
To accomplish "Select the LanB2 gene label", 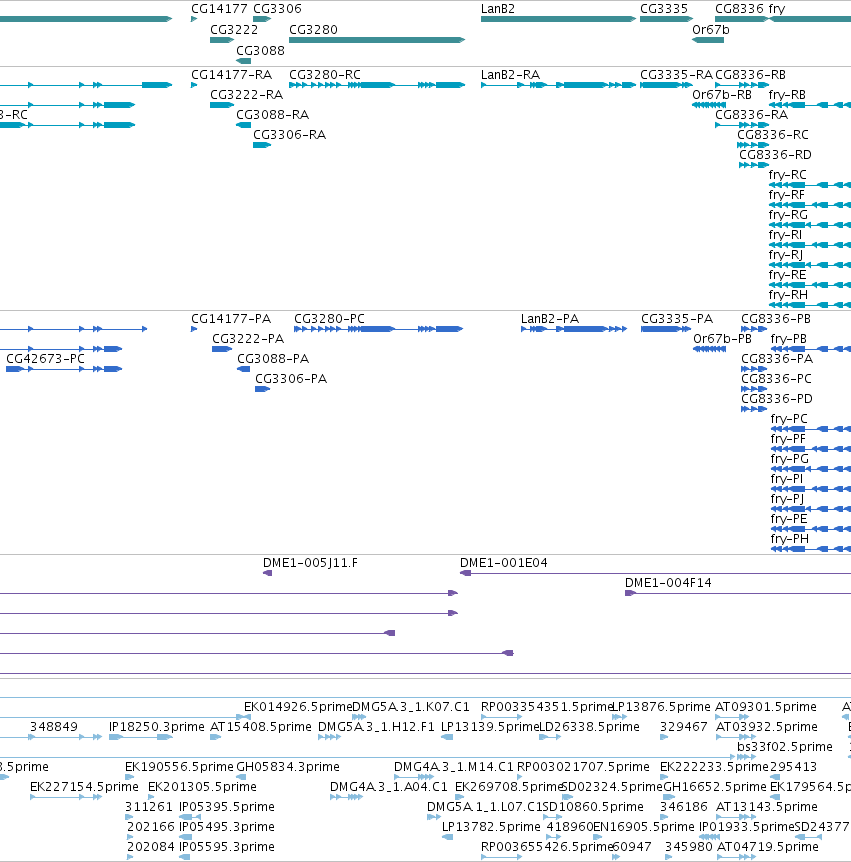I will [x=498, y=9].
